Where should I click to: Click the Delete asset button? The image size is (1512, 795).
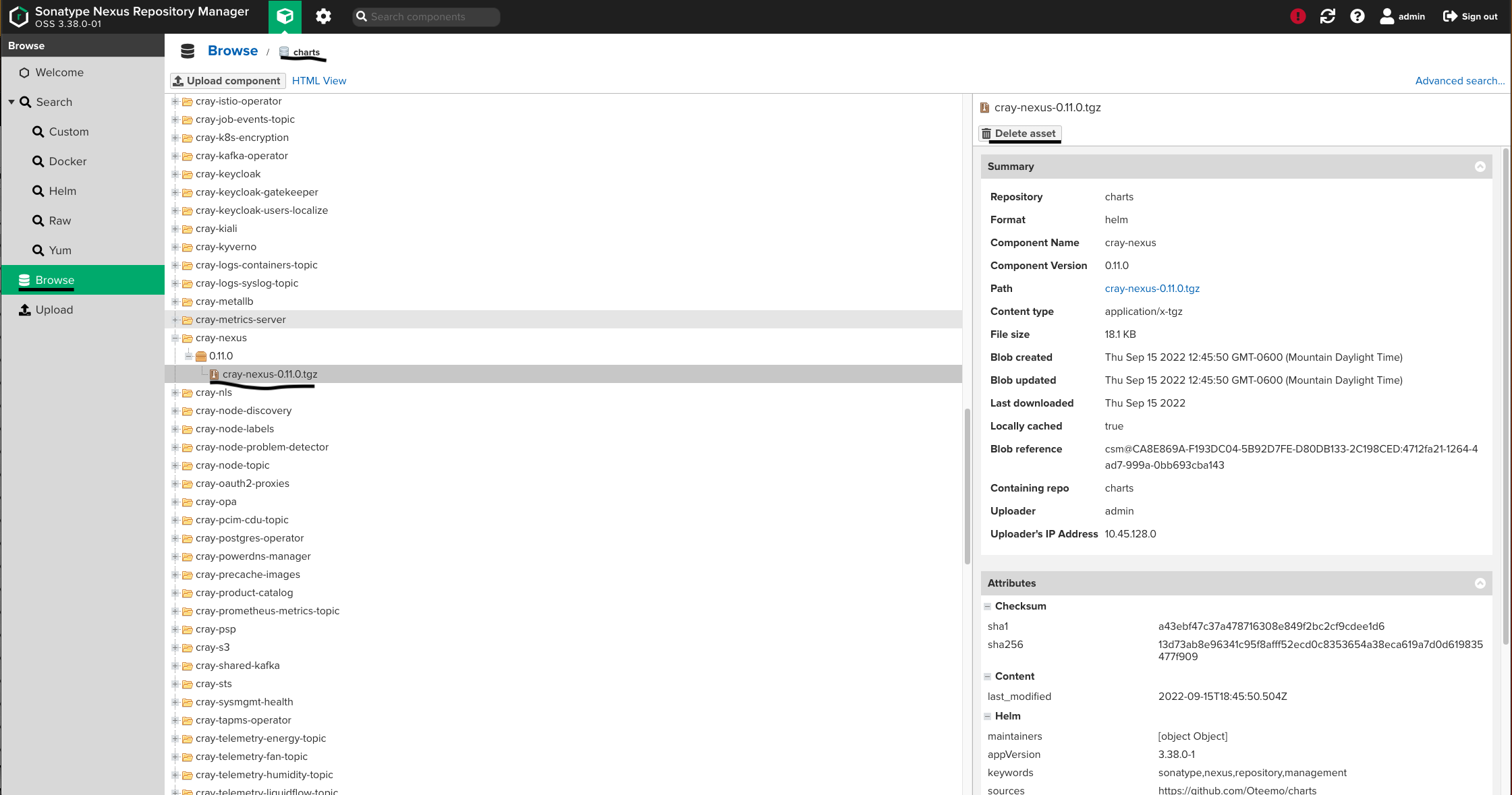(1019, 134)
